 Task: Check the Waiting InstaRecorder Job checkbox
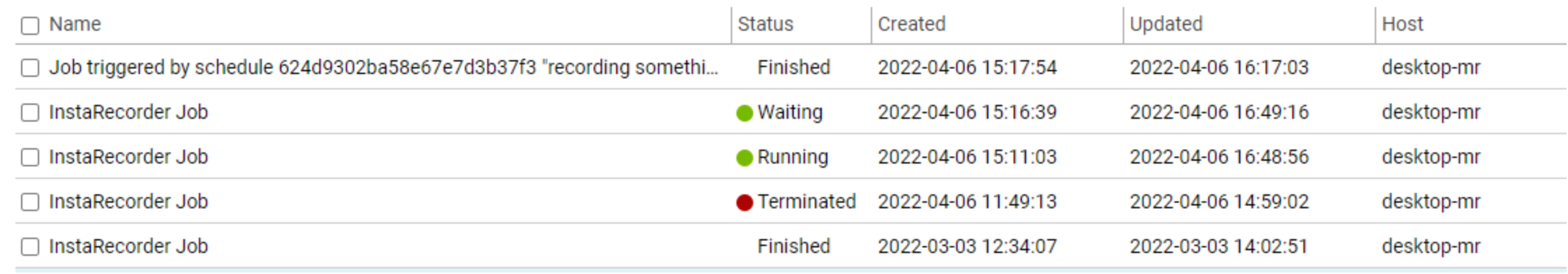point(30,113)
